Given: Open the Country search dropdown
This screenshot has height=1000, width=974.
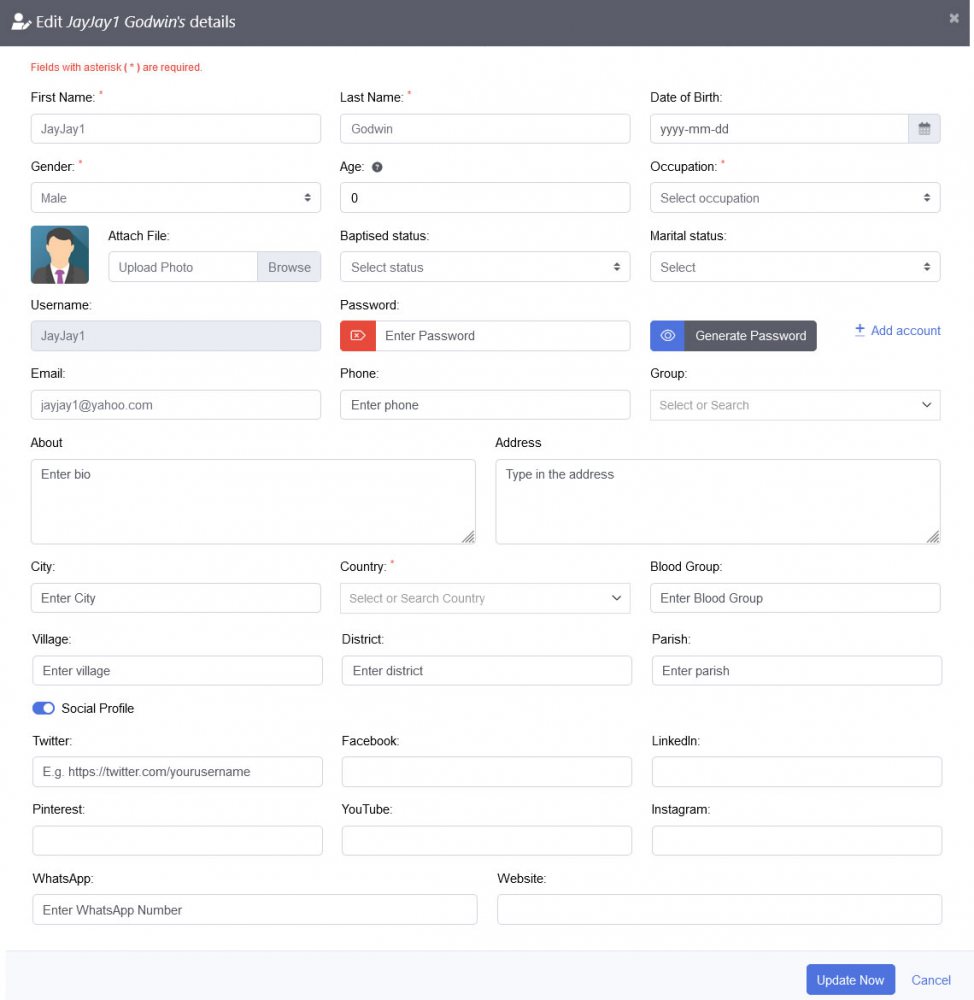Looking at the screenshot, I should 485,598.
